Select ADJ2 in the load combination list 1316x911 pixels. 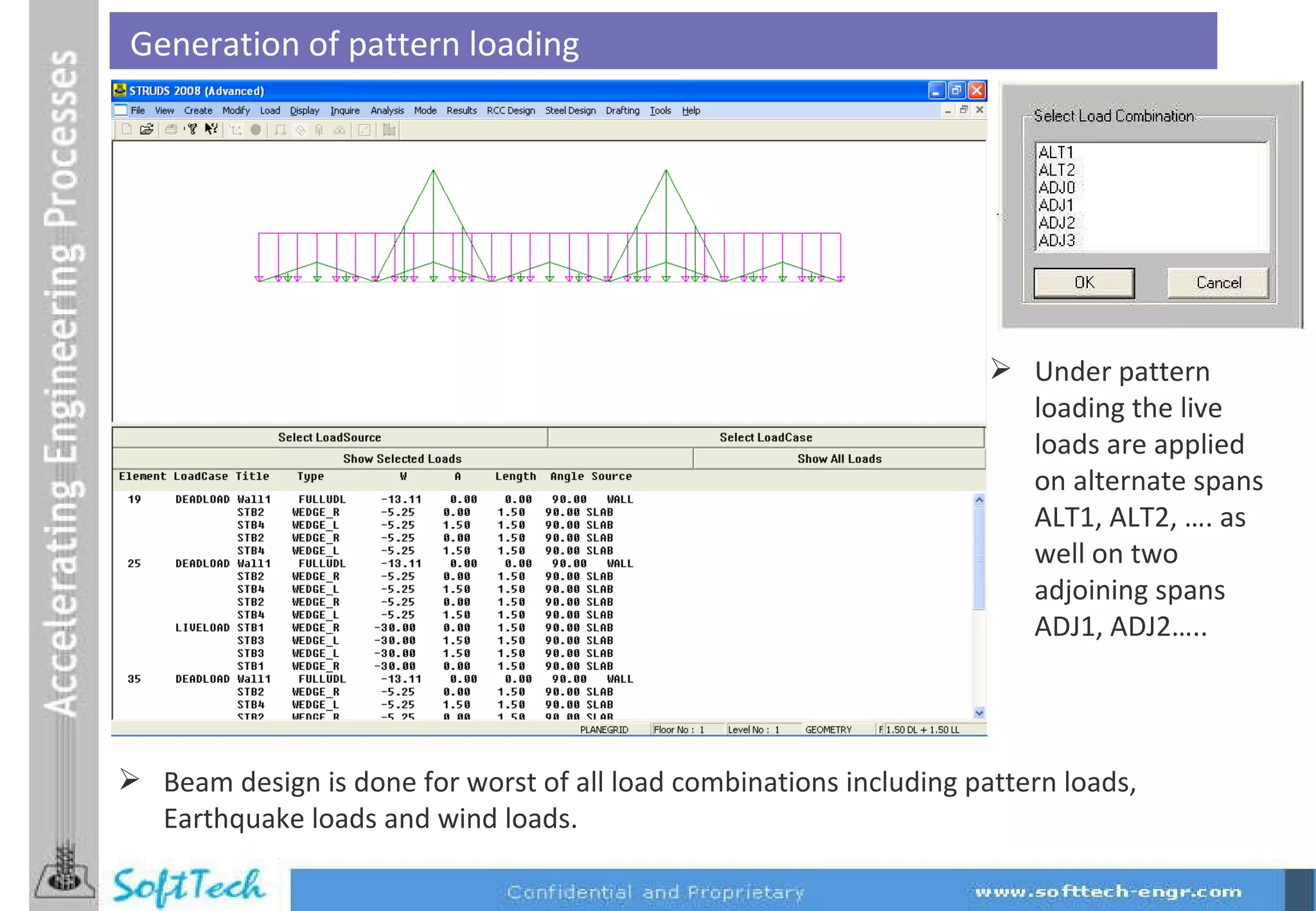1056,223
